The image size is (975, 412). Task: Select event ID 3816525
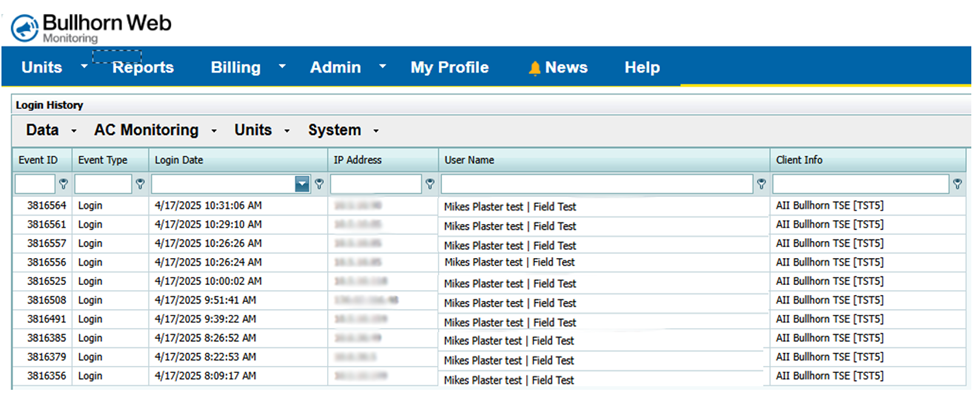46,281
